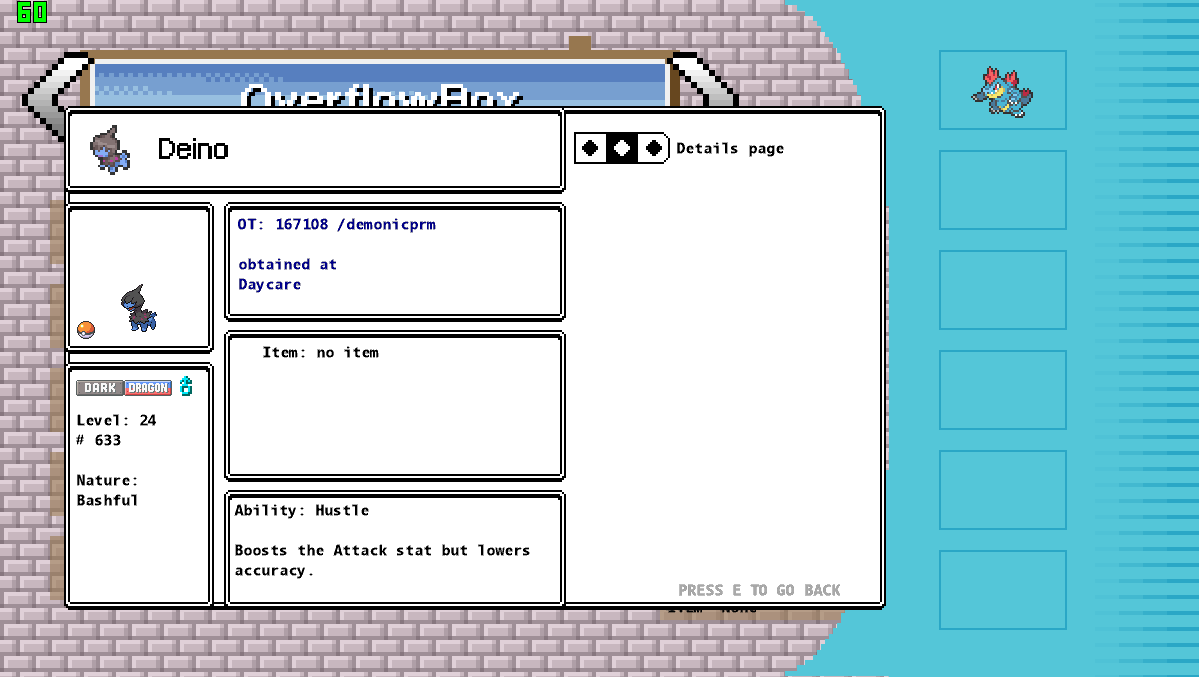Click the next box right arrow
The image size is (1199, 677).
(703, 80)
